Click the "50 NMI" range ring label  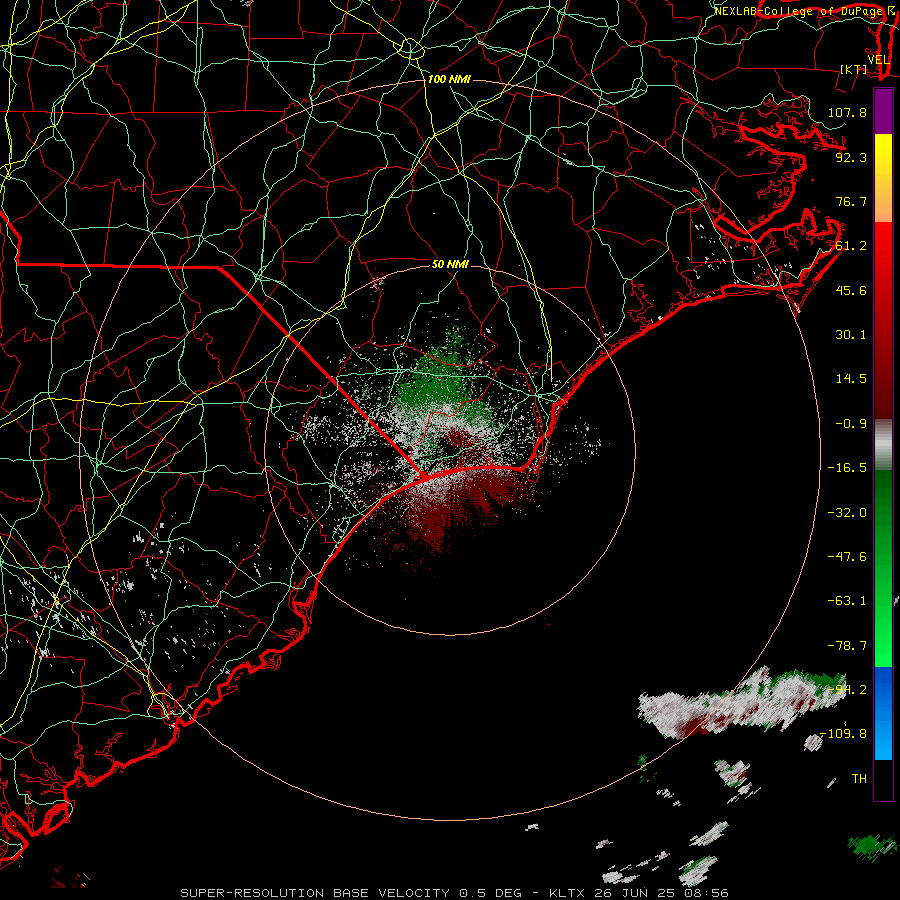[x=450, y=264]
